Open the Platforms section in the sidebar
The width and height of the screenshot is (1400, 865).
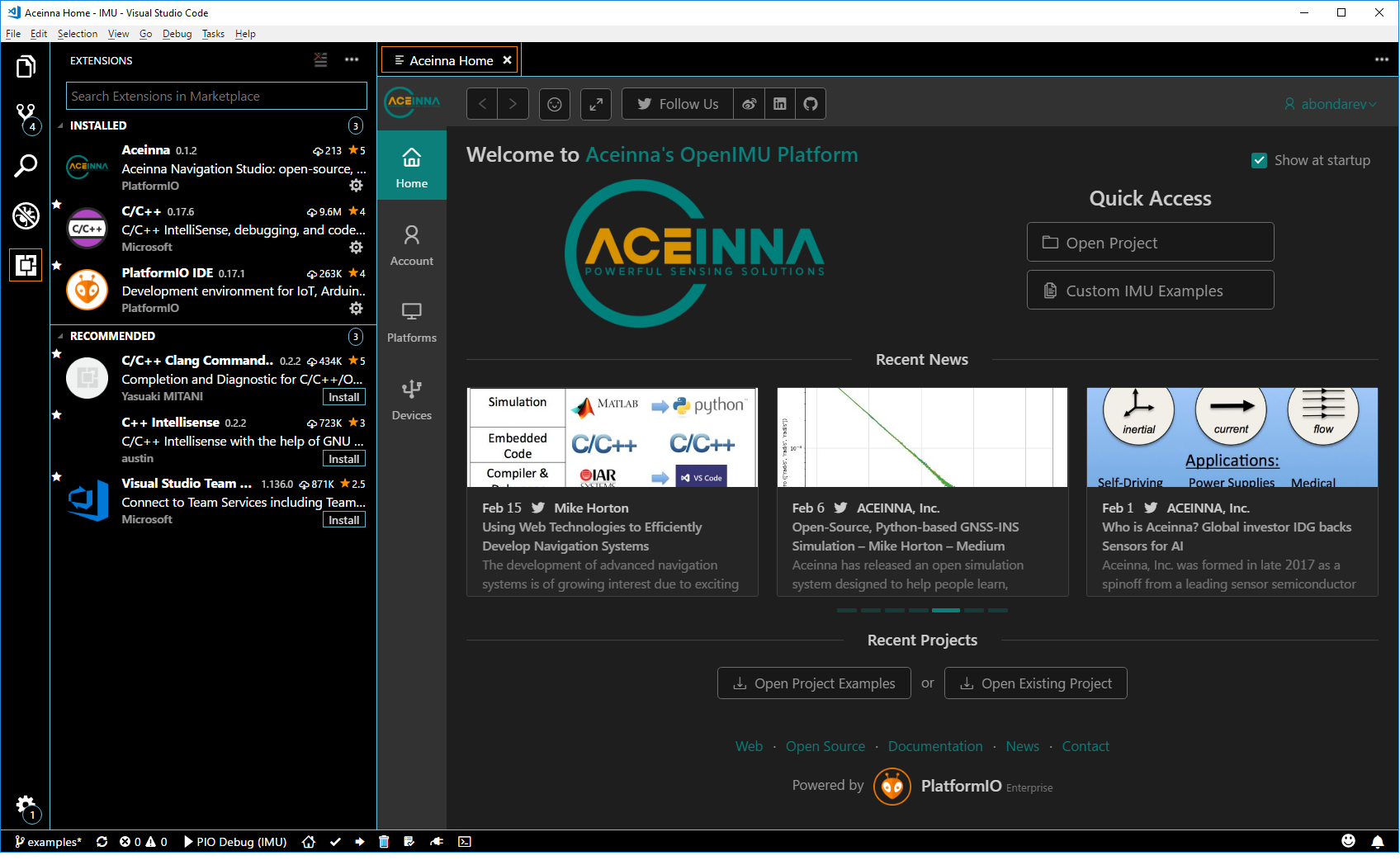point(412,322)
